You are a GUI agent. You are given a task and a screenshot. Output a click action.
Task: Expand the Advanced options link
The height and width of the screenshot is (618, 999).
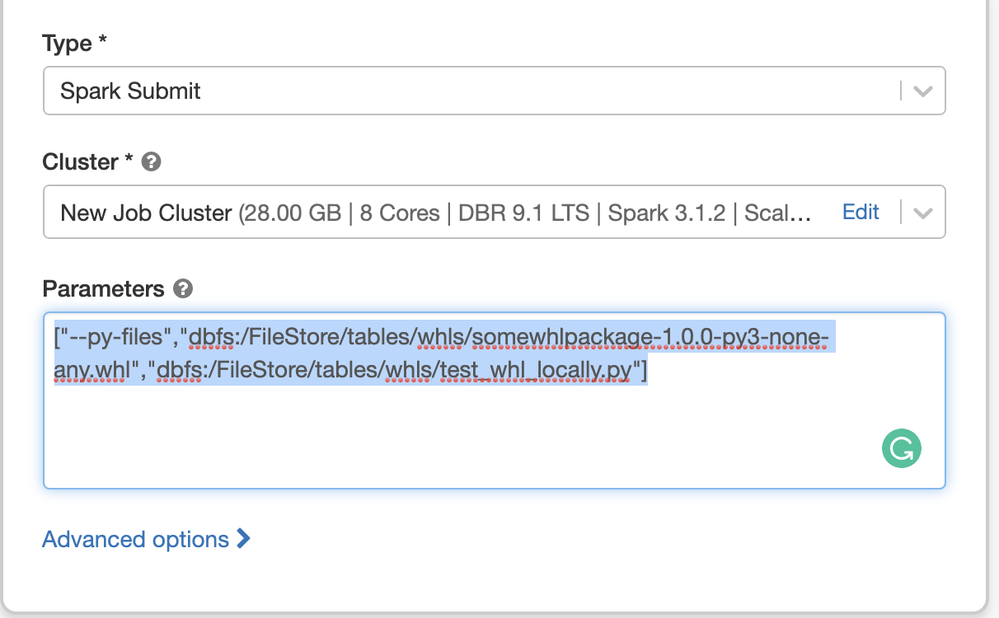pyautogui.click(x=136, y=540)
